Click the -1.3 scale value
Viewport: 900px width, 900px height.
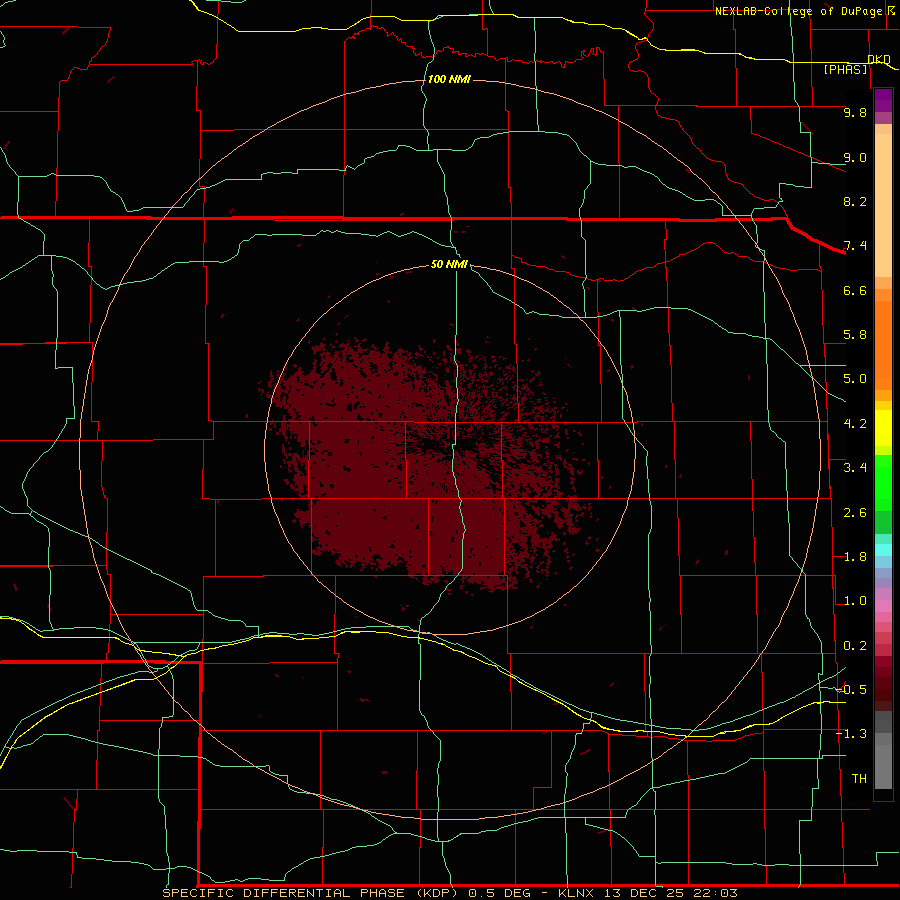point(852,734)
